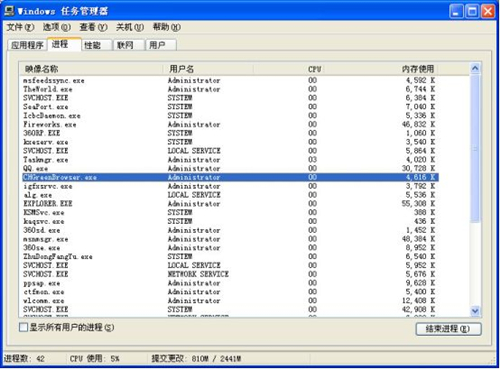Viewport: 500px width, 369px height.
Task: Close the Windows 任务管理器 window
Action: 488,11
